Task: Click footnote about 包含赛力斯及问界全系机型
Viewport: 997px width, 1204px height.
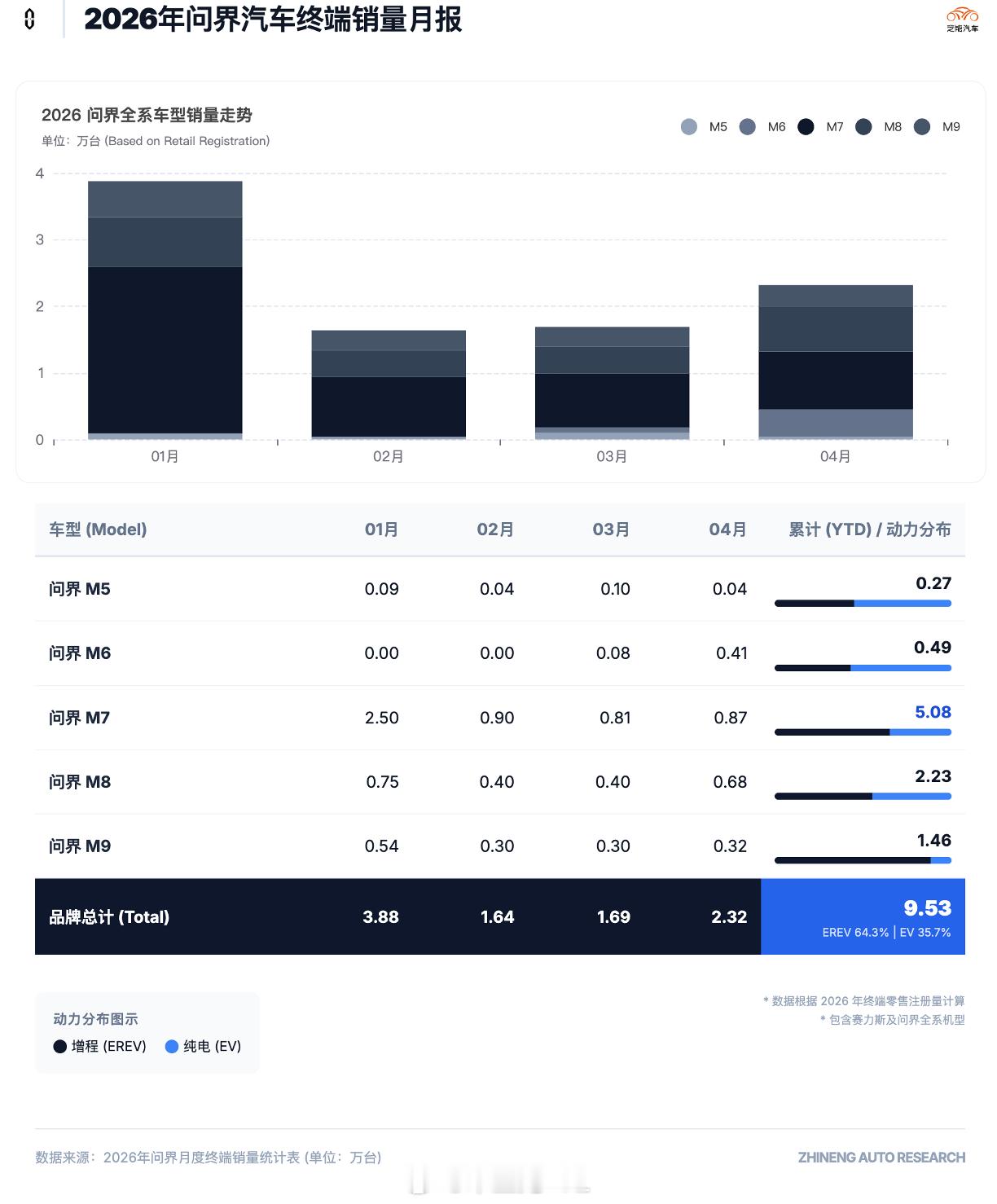Action: pos(893,1020)
